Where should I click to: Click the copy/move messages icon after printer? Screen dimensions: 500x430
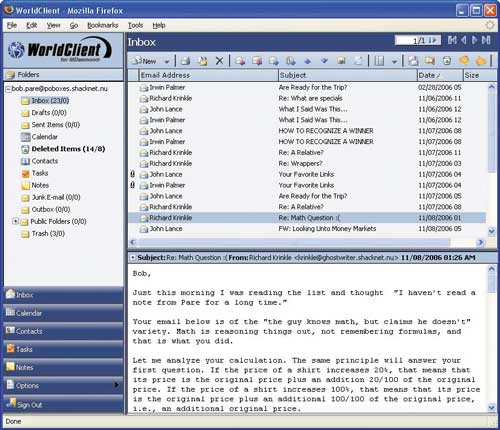[202, 61]
